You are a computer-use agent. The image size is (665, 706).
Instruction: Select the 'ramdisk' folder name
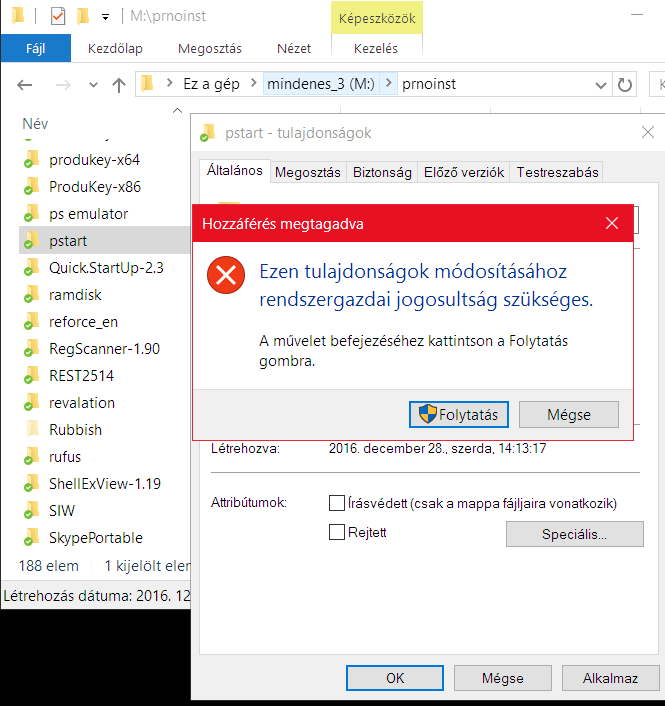(76, 294)
